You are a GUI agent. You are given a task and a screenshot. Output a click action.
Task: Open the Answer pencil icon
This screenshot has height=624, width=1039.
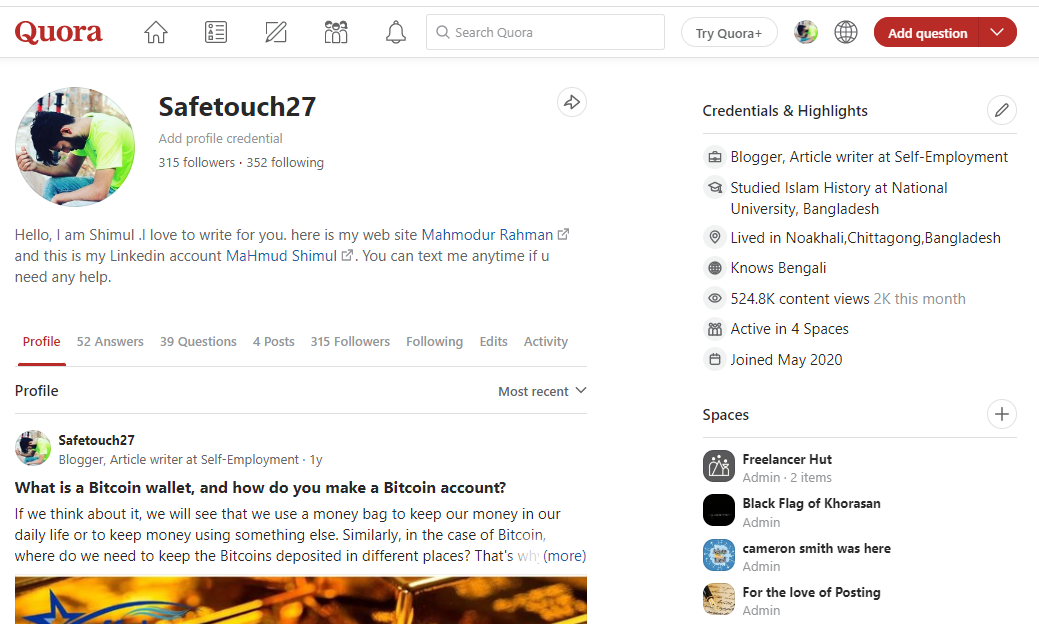tap(276, 33)
